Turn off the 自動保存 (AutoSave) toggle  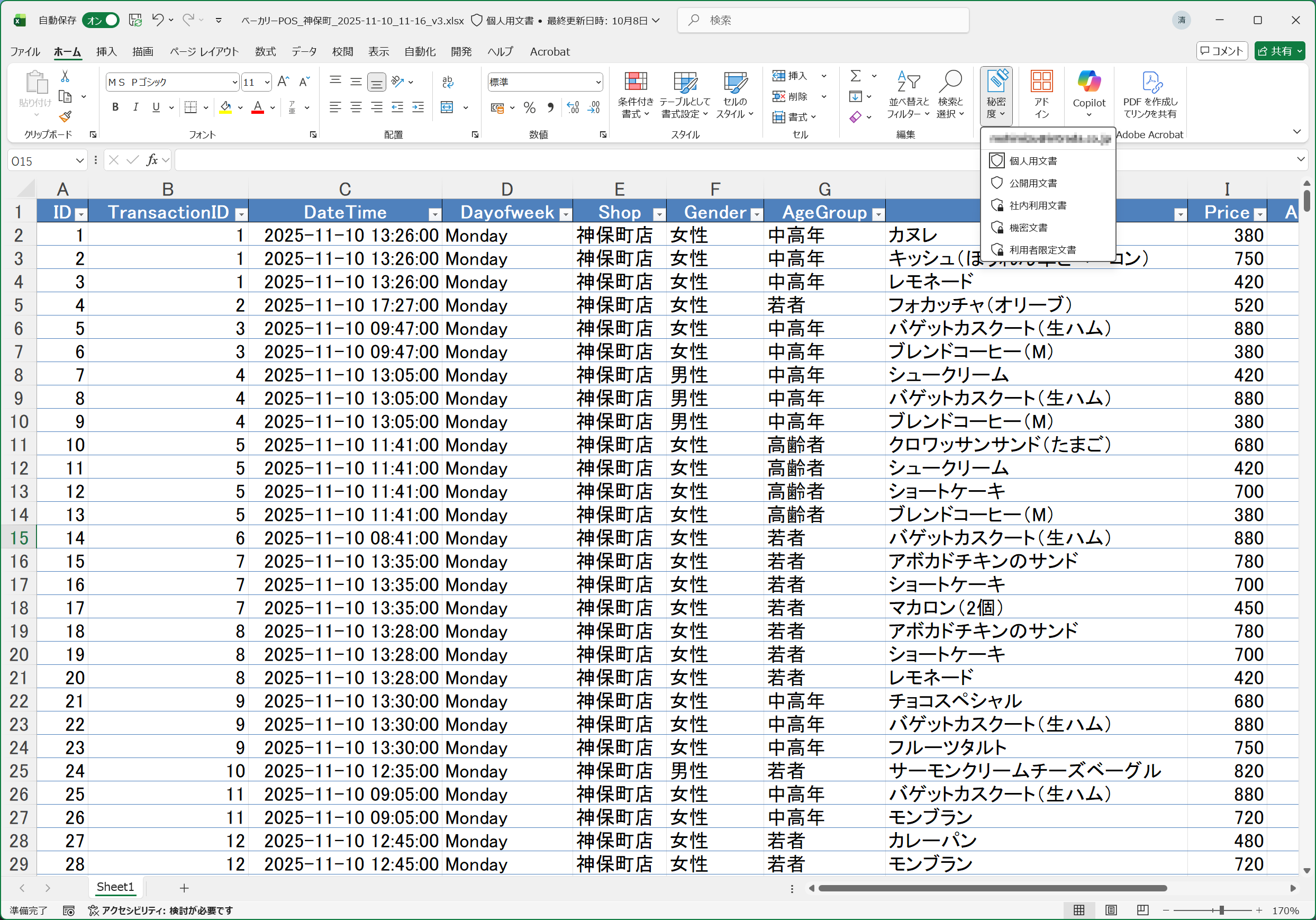coord(101,20)
